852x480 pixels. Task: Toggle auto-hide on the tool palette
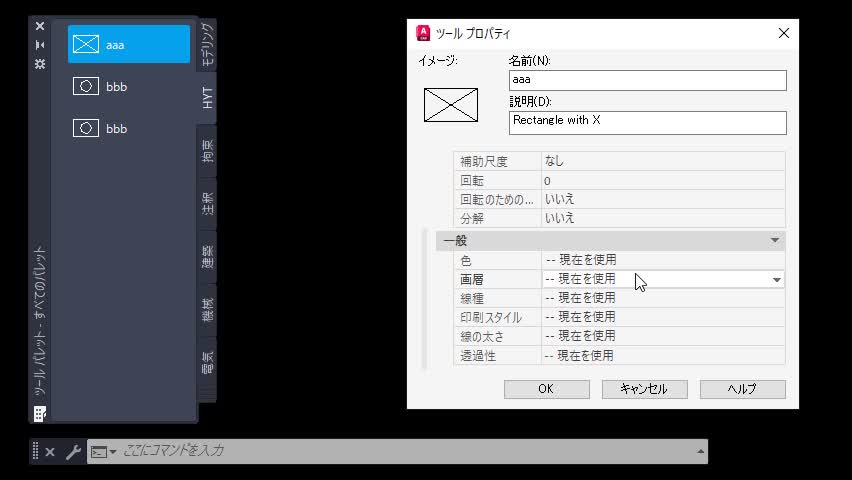point(40,45)
